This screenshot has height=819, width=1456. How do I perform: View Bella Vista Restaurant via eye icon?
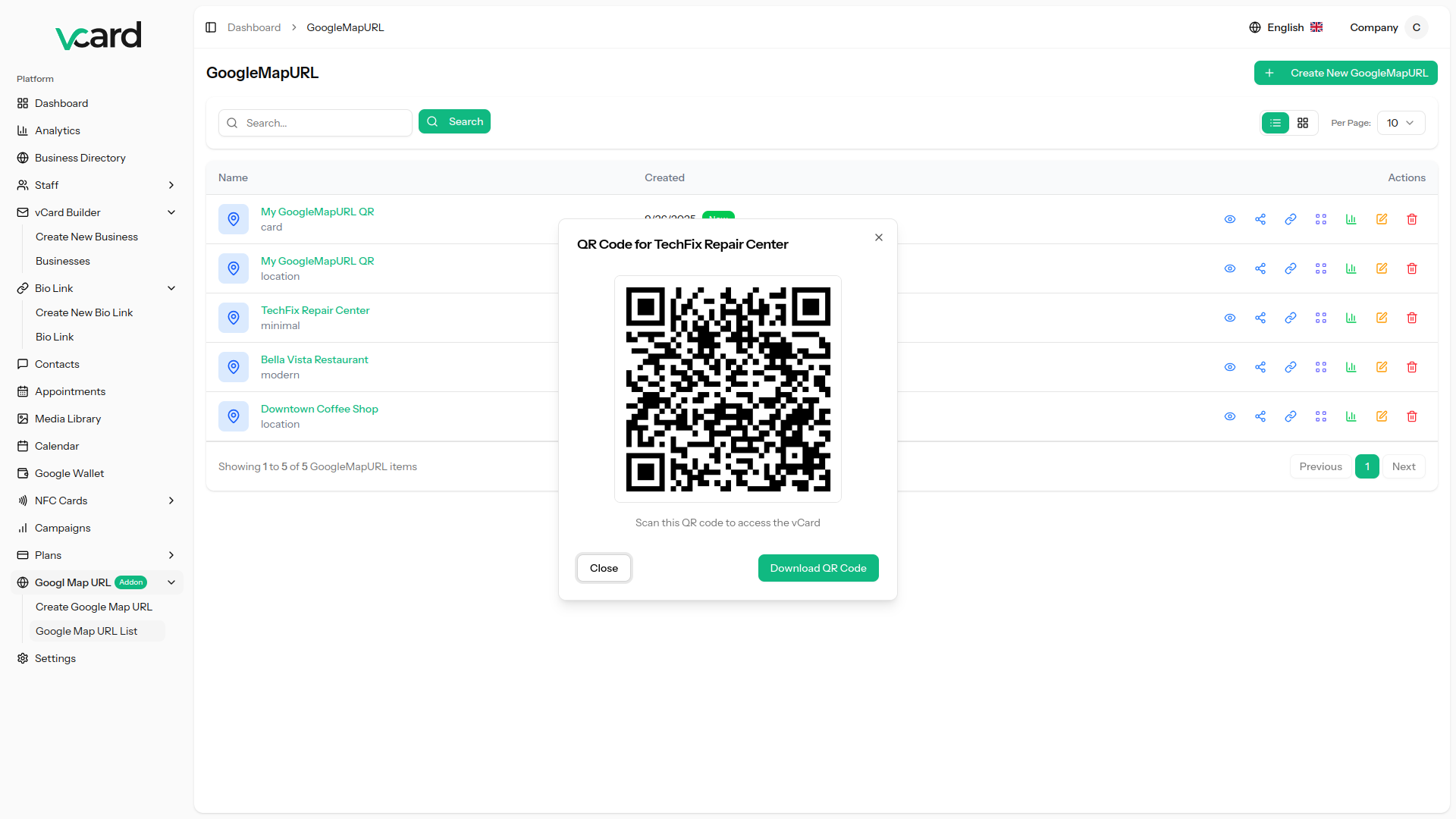coord(1230,367)
